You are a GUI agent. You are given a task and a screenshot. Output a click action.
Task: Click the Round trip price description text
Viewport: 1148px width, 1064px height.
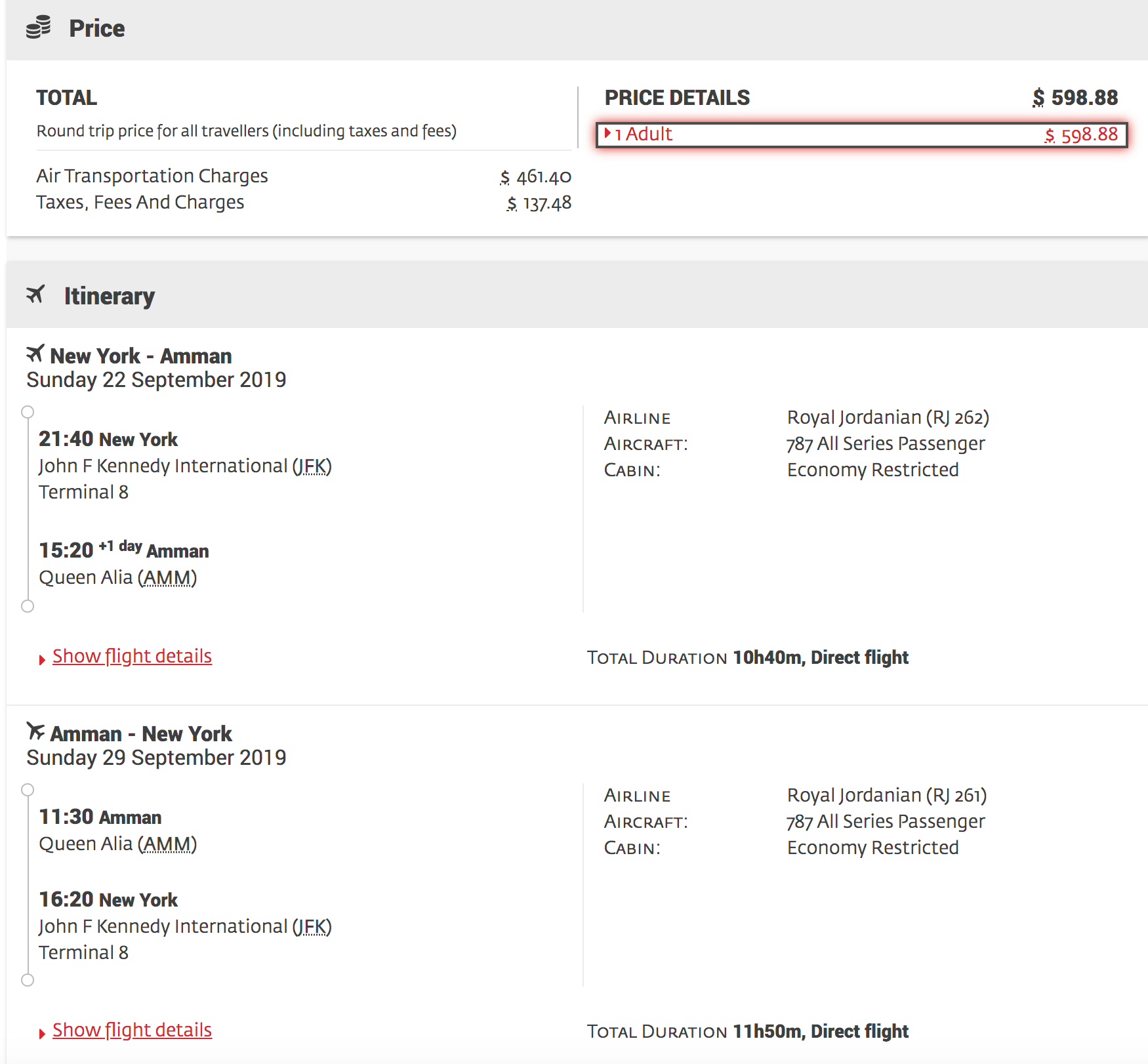point(247,131)
